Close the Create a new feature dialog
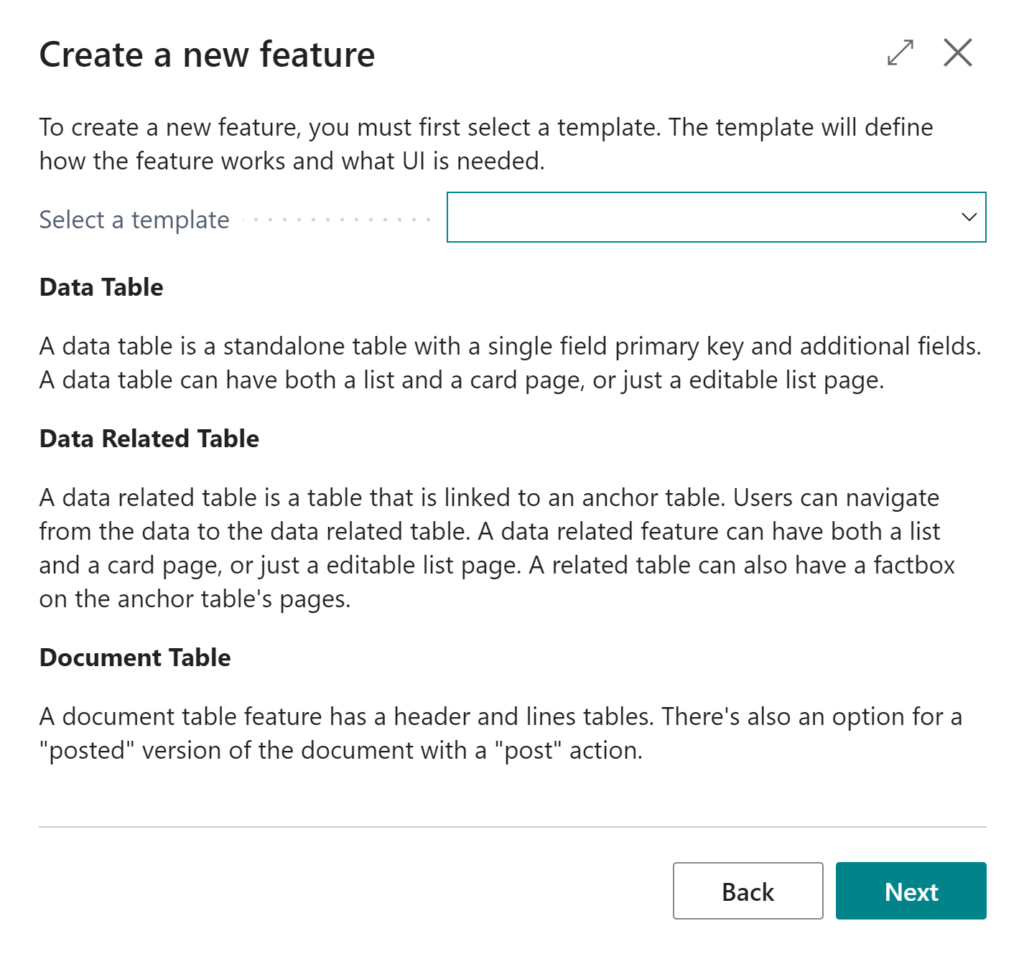 click(x=957, y=52)
